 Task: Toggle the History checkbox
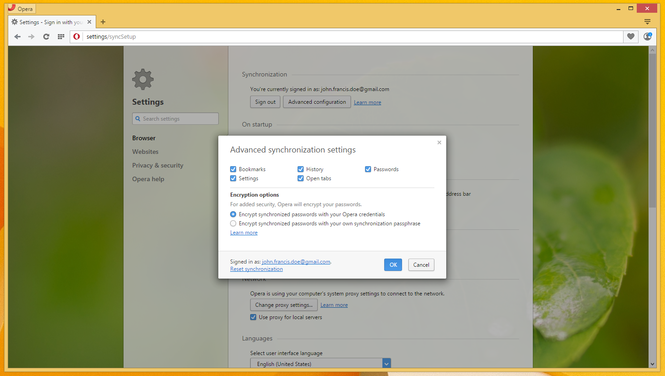(x=301, y=169)
